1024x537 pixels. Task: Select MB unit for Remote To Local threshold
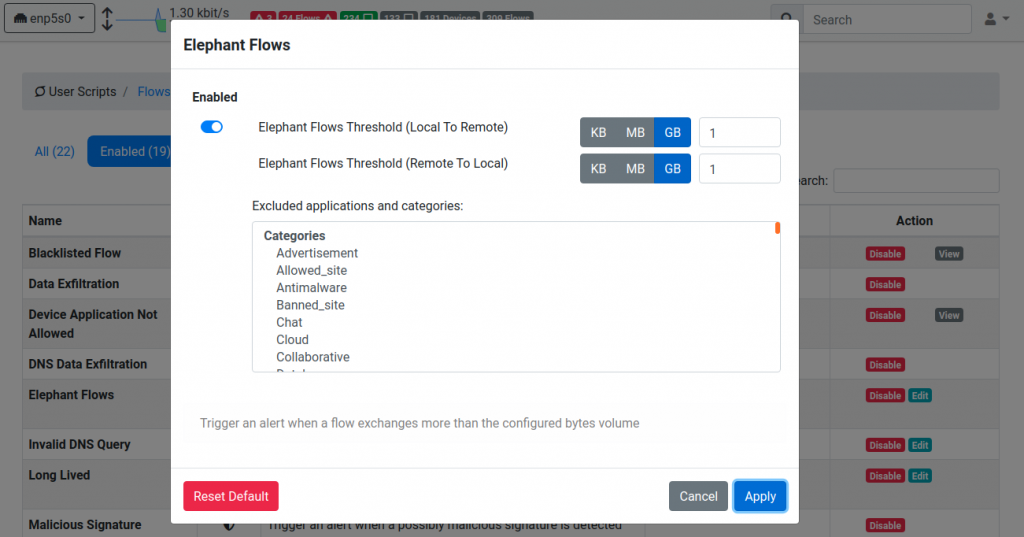pyautogui.click(x=635, y=169)
